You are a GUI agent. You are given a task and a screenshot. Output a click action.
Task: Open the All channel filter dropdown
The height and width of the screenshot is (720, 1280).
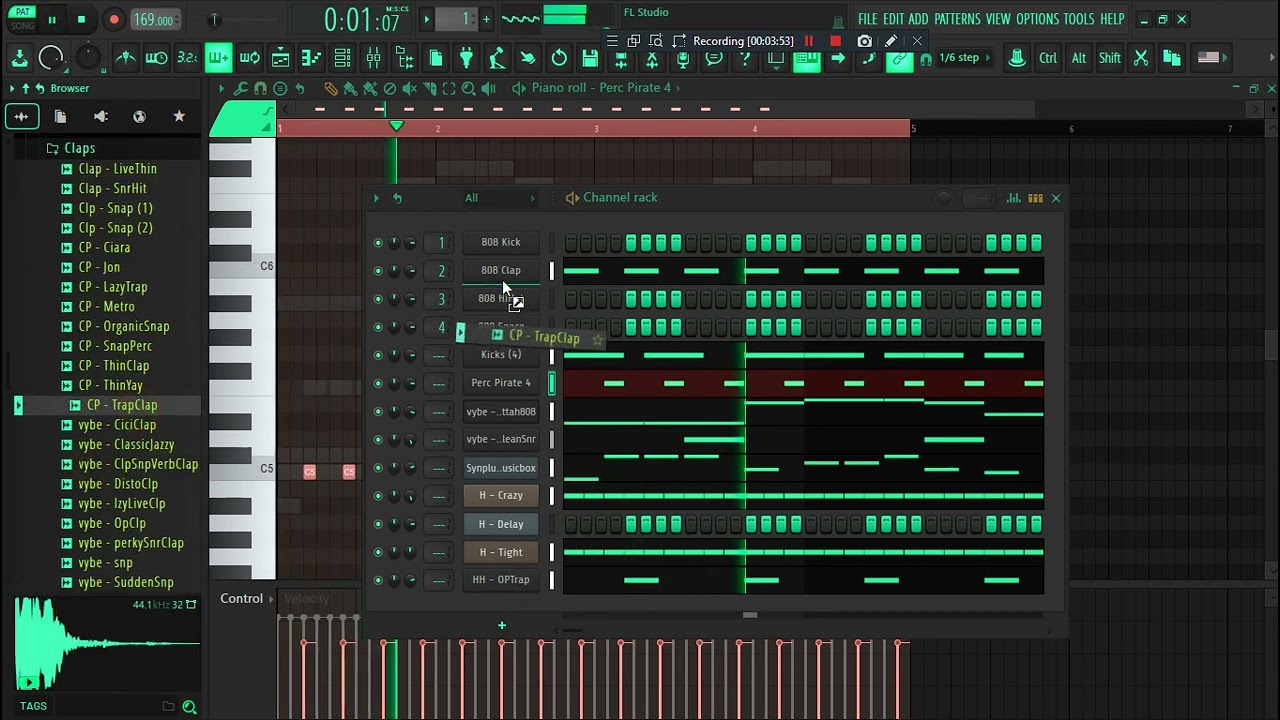(x=499, y=198)
